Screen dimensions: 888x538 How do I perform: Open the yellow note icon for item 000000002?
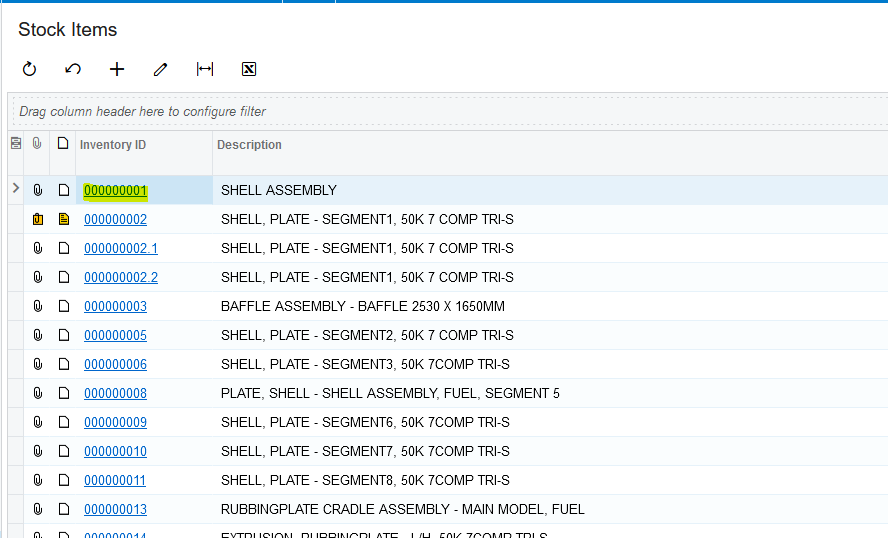coord(64,219)
